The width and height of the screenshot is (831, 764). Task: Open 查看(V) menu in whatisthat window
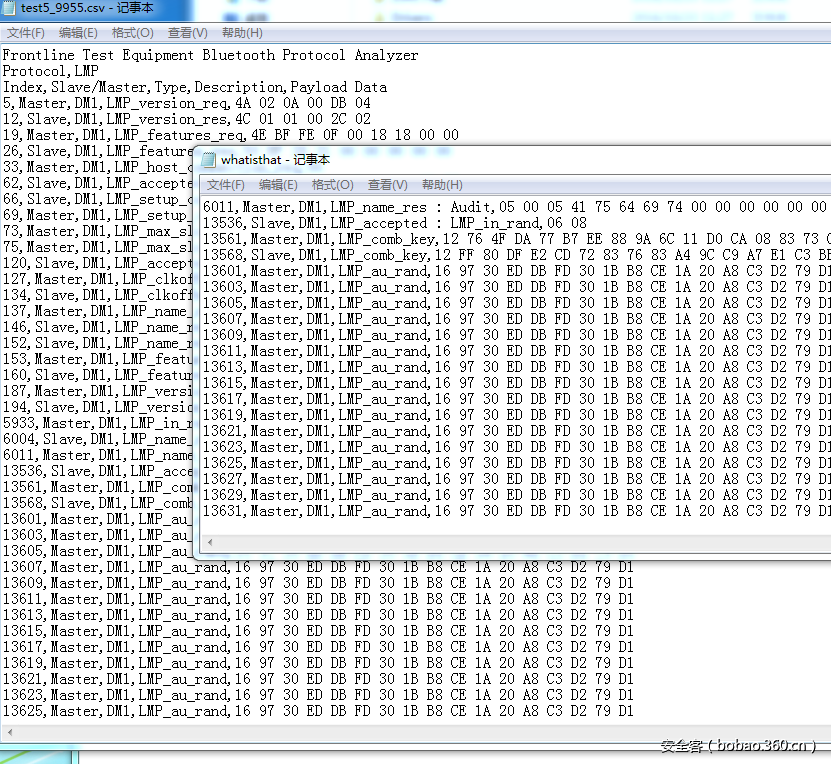click(387, 185)
